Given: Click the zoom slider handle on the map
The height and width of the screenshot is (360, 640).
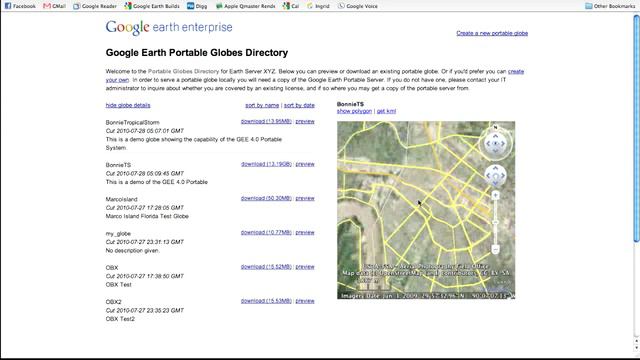Looking at the screenshot, I should tap(495, 222).
